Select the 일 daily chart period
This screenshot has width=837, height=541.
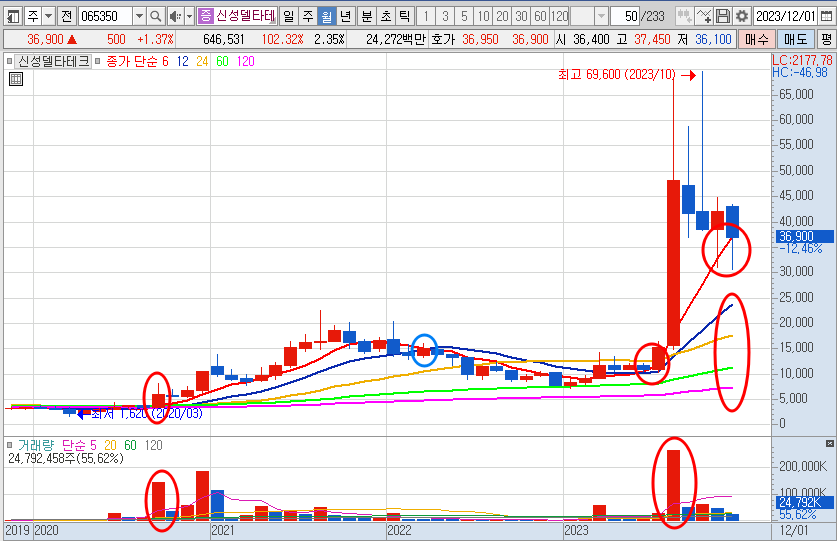289,17
